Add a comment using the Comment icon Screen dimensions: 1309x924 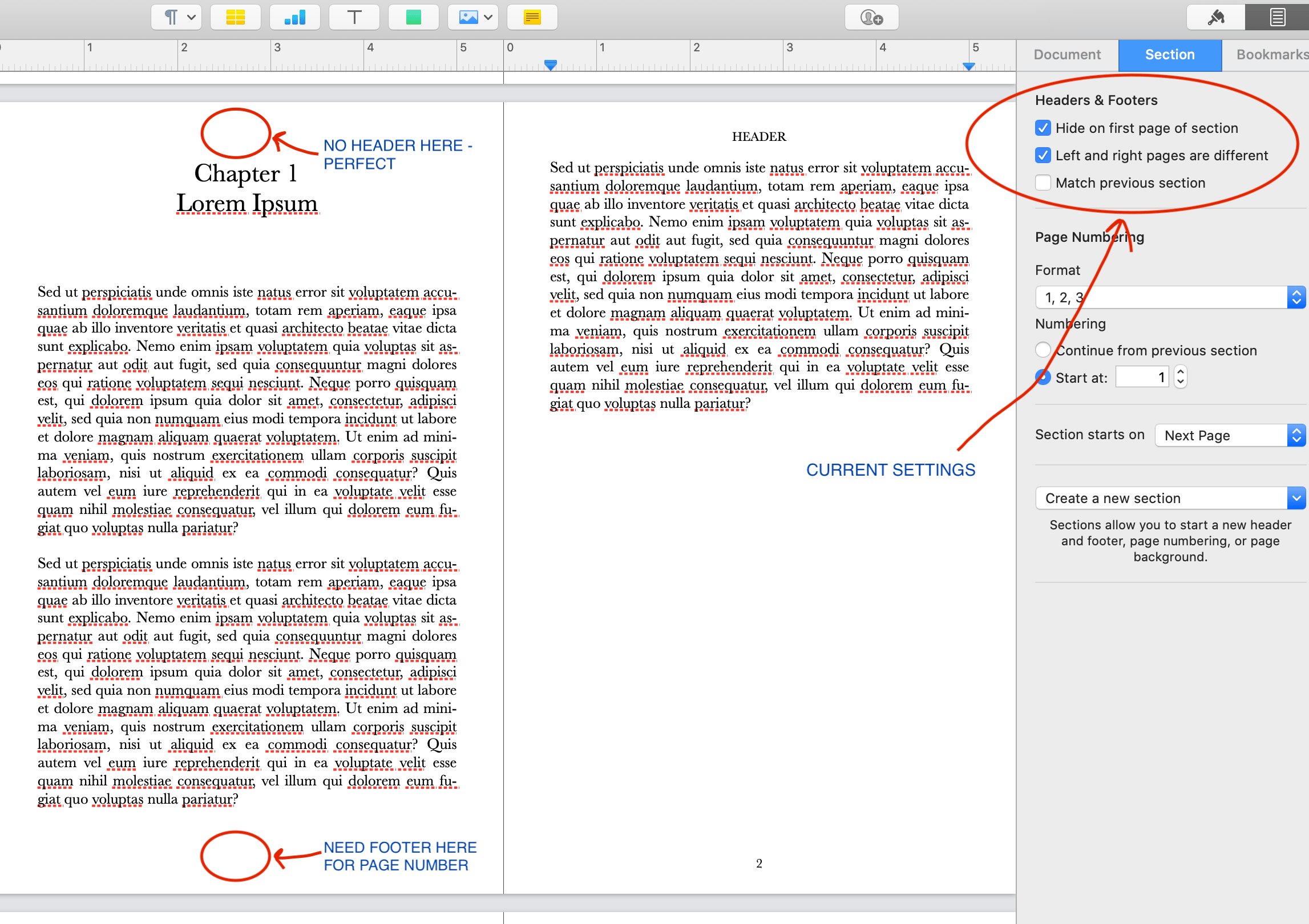click(x=531, y=17)
